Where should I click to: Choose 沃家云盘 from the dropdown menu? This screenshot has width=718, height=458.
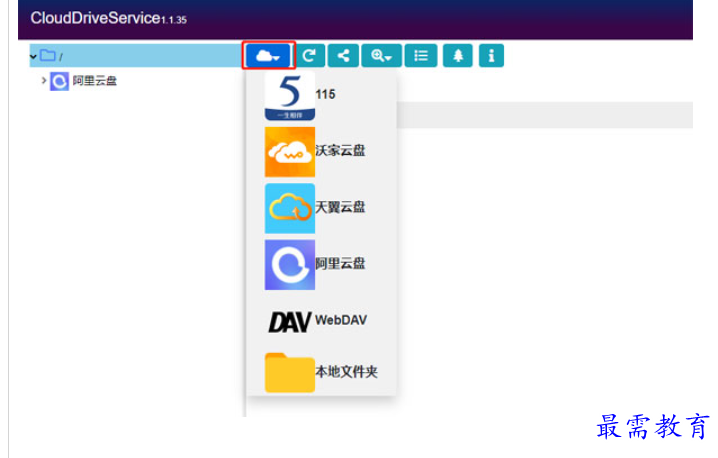click(x=340, y=150)
